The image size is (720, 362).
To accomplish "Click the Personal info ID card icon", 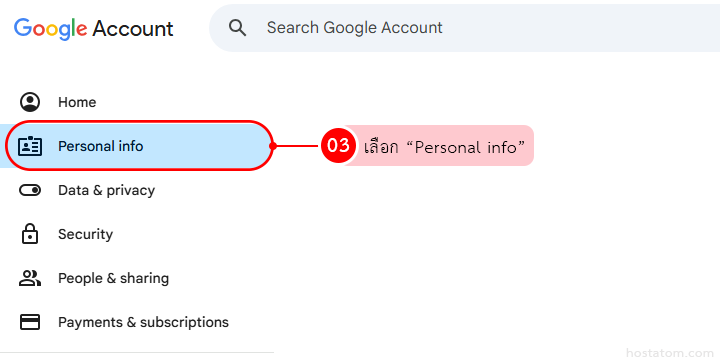I will click(30, 146).
